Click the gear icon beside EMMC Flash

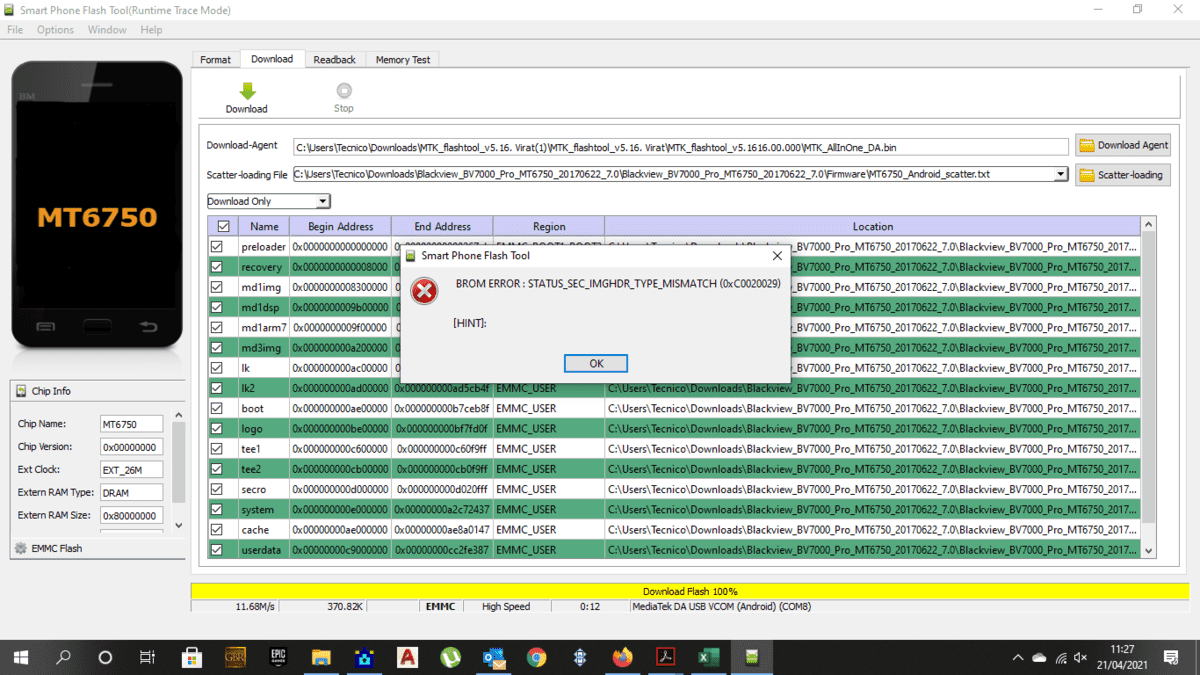pos(20,548)
